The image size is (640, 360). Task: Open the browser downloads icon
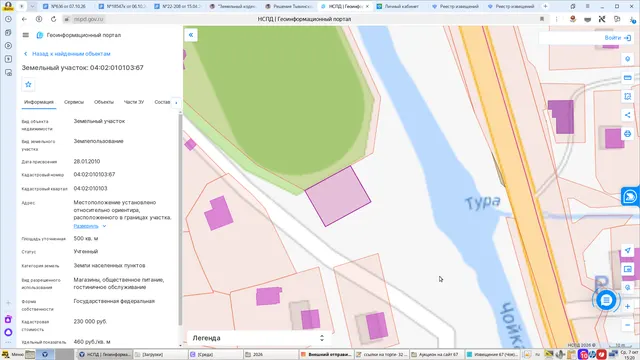pyautogui.click(x=633, y=19)
